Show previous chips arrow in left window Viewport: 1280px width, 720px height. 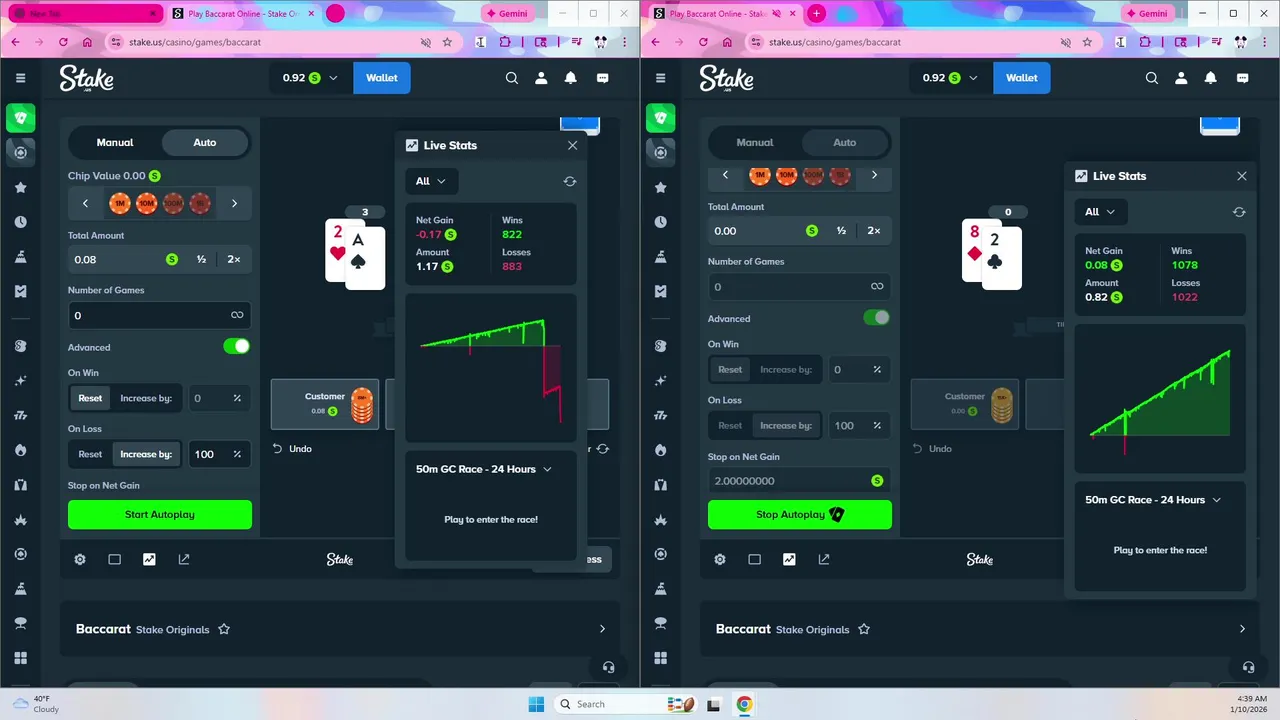coord(86,203)
